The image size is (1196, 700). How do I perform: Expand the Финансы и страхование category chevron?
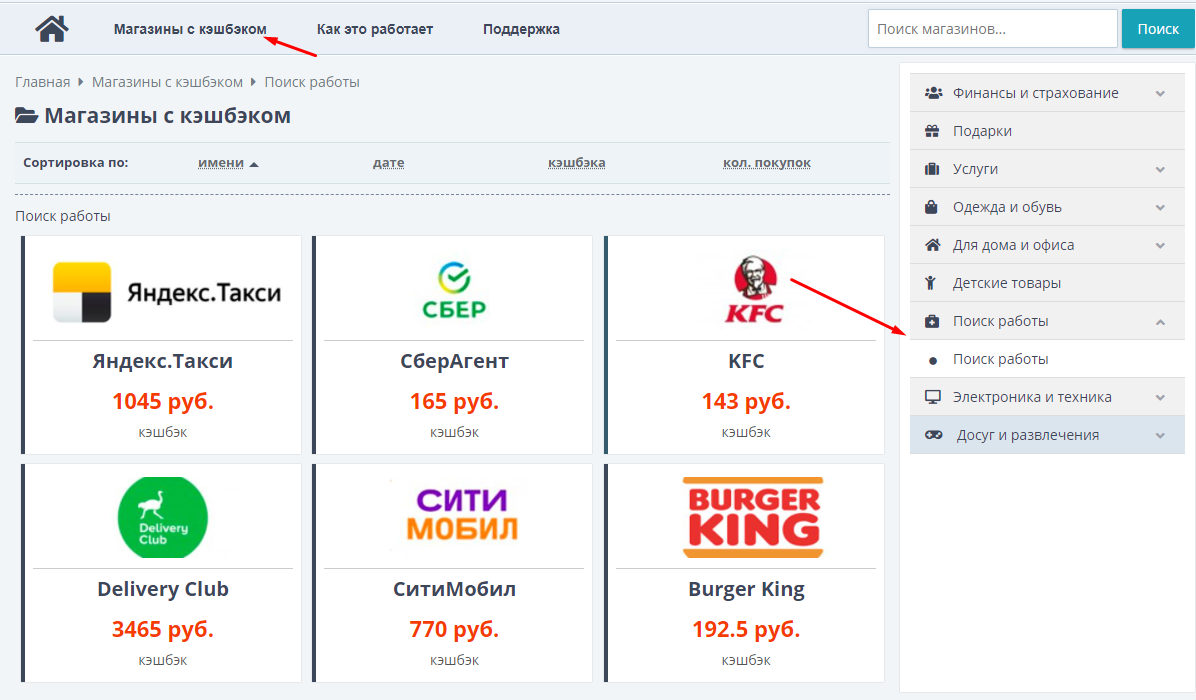pos(1160,93)
